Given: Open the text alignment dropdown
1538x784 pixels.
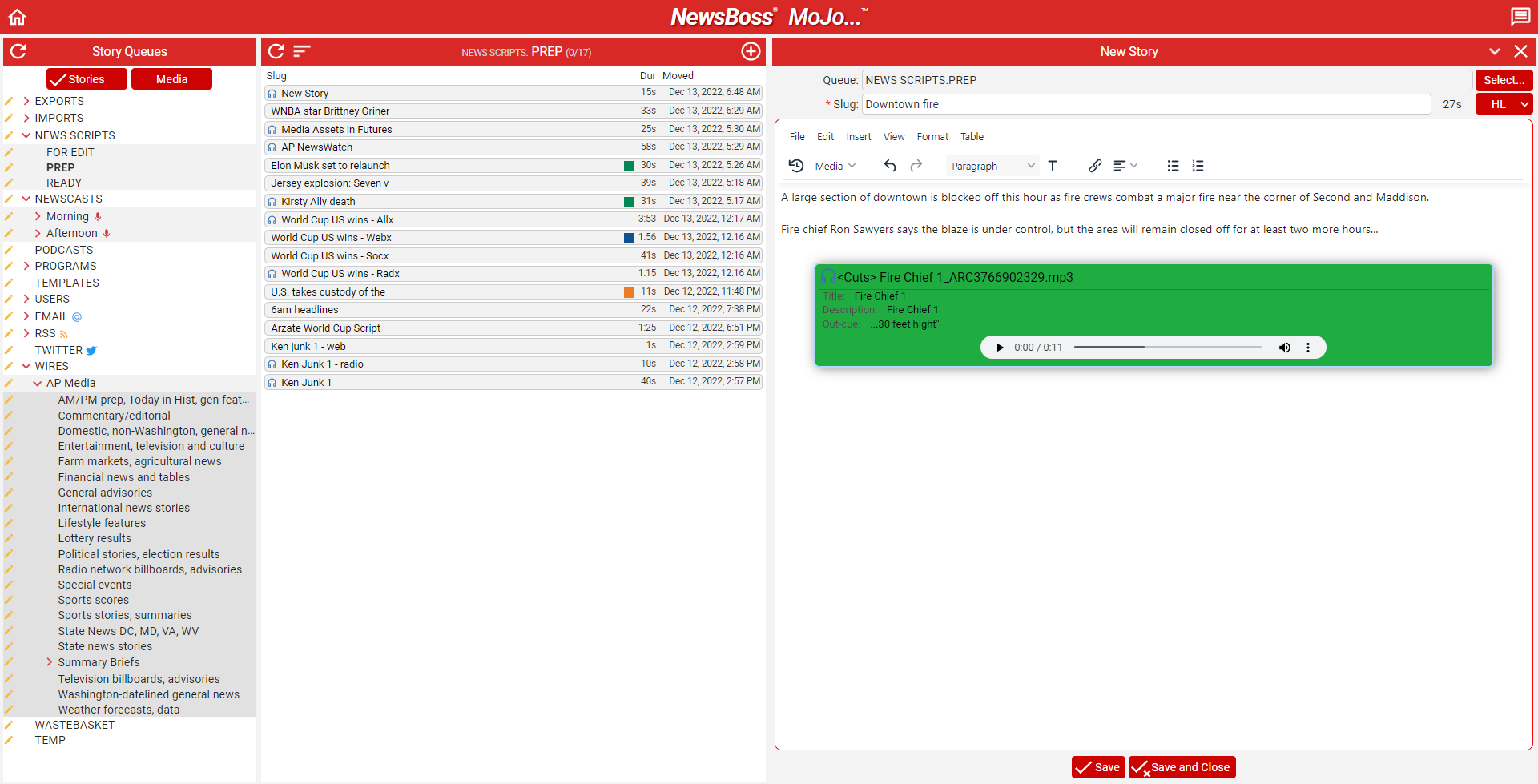Looking at the screenshot, I should point(1125,166).
